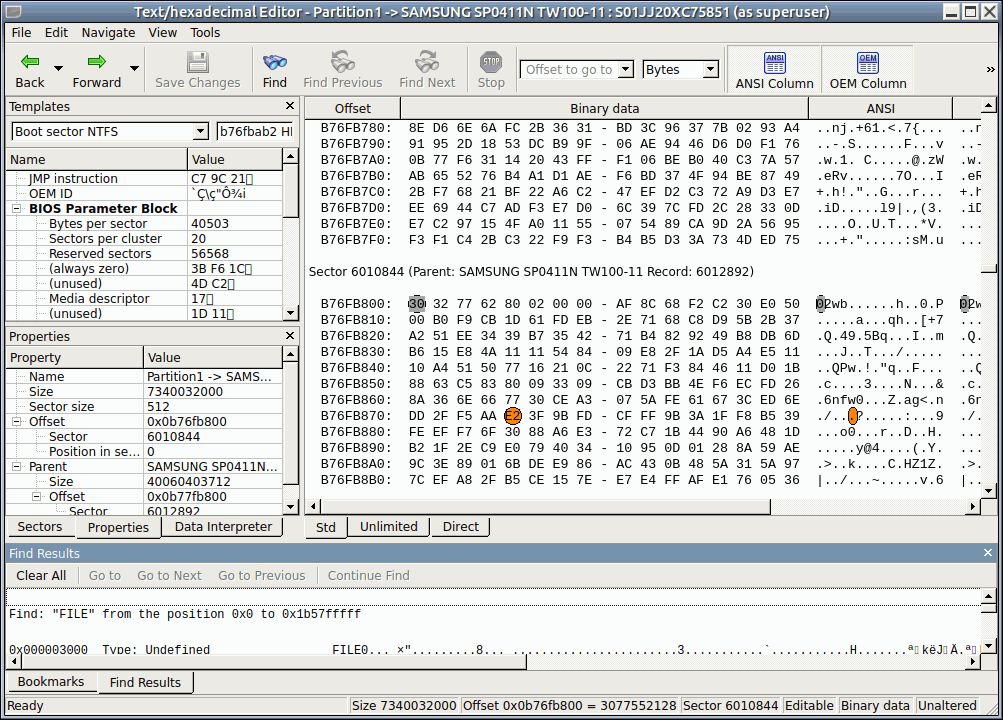Switch to the Data Interpreter tab
Viewport: 1003px width, 720px height.
(x=223, y=527)
